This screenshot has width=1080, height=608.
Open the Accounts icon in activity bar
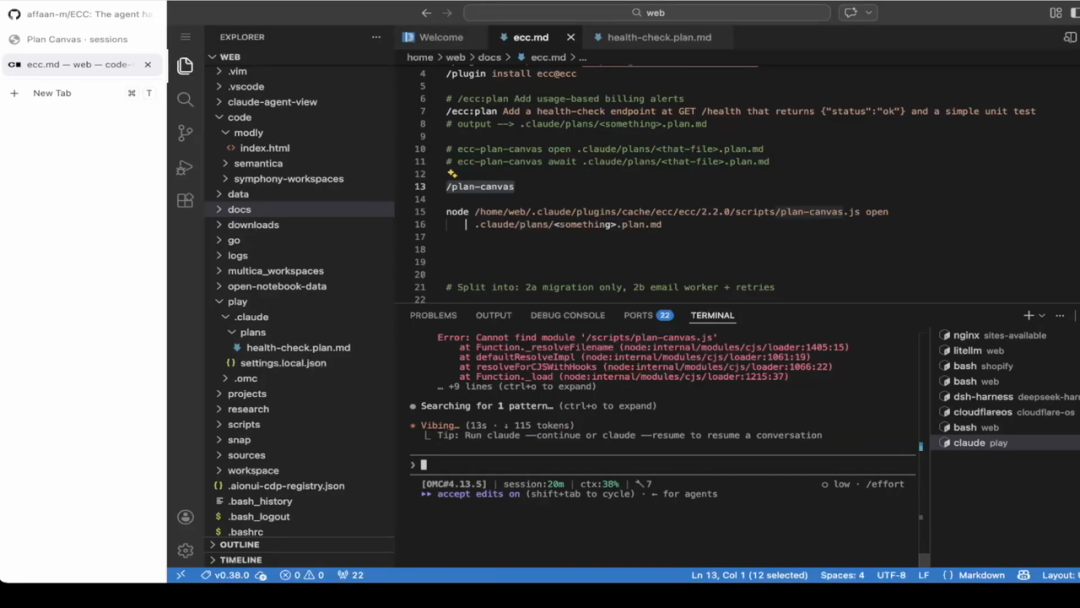185,517
